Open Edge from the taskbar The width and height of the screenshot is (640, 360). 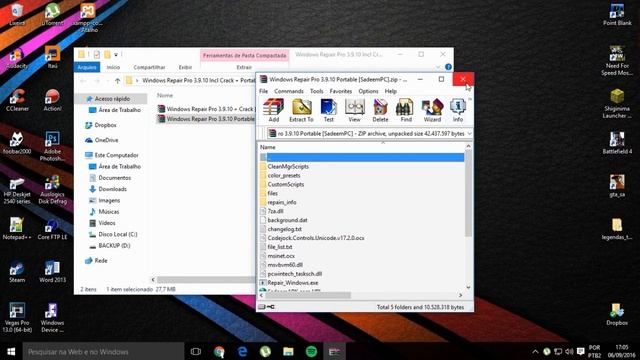point(242,351)
